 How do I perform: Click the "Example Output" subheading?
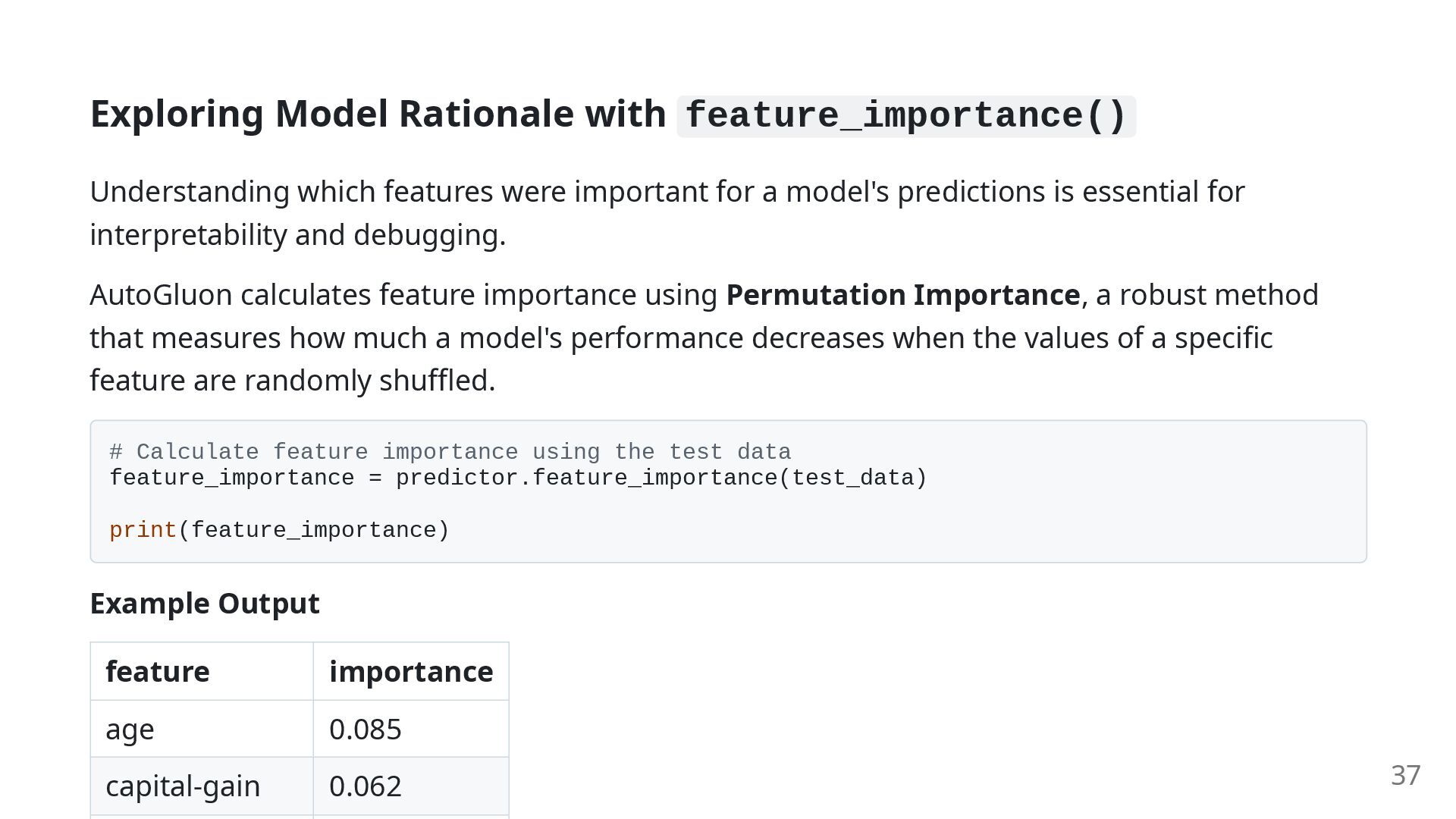205,604
